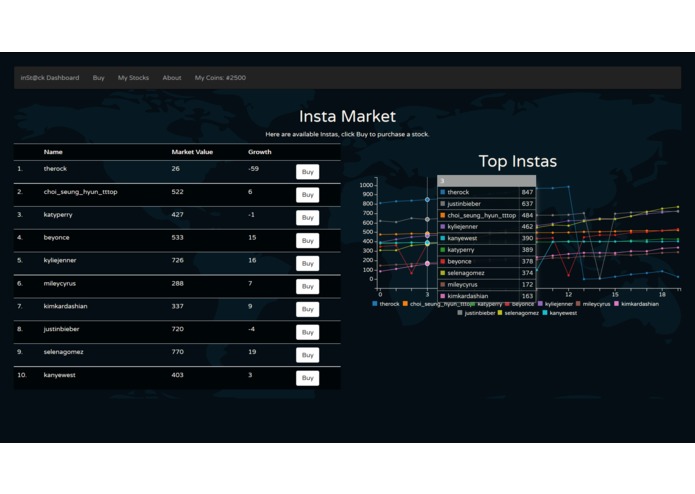The width and height of the screenshot is (695, 494).
Task: Click market value 770 for selenagomez
Action: [178, 352]
